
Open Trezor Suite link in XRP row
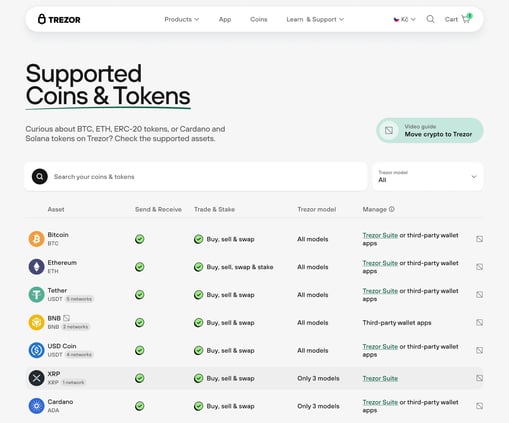[380, 378]
